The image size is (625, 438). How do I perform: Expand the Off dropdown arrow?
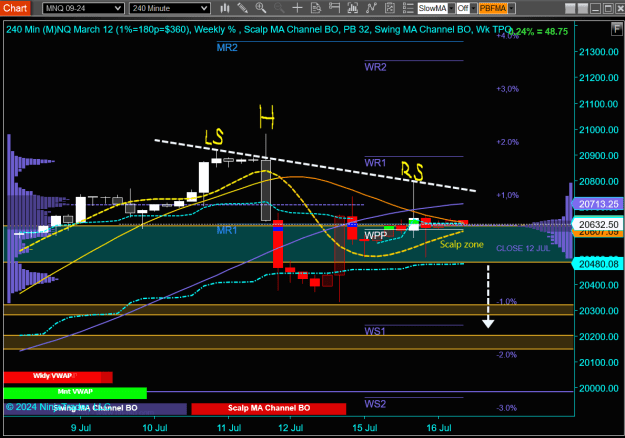(474, 8)
